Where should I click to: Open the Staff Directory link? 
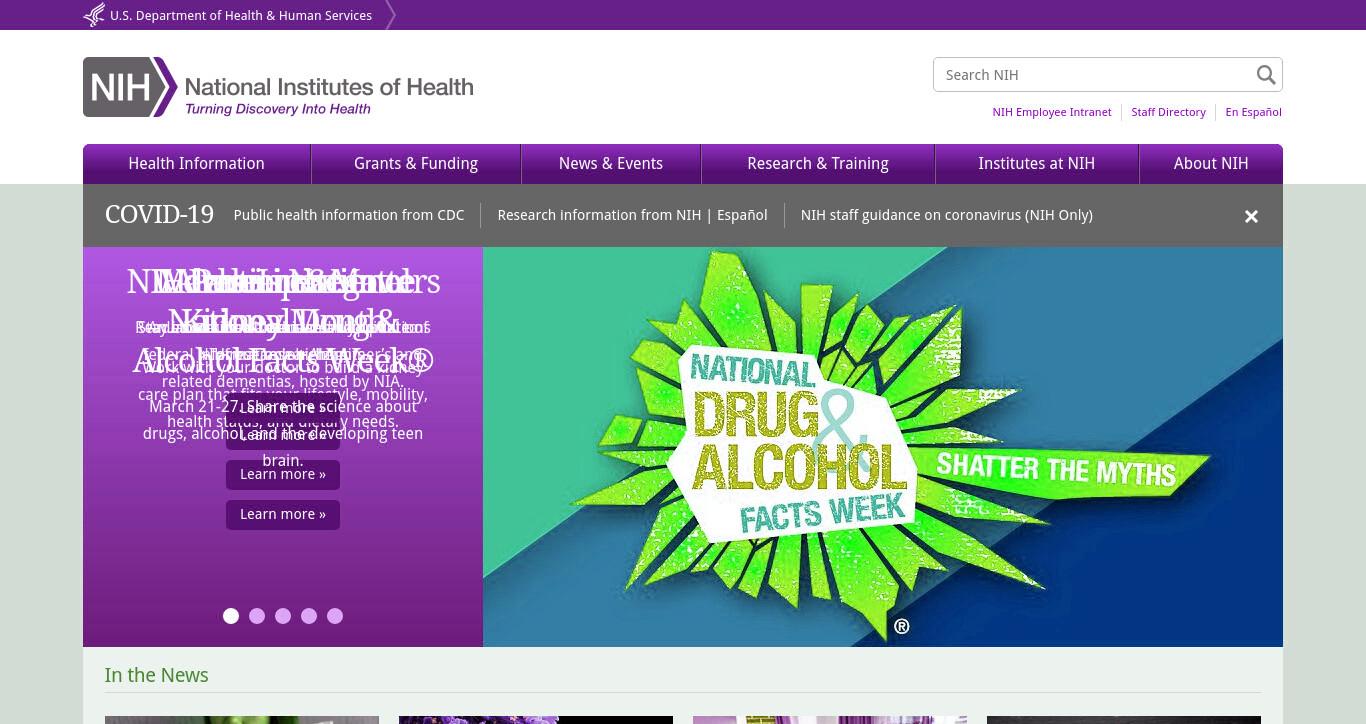tap(1168, 112)
